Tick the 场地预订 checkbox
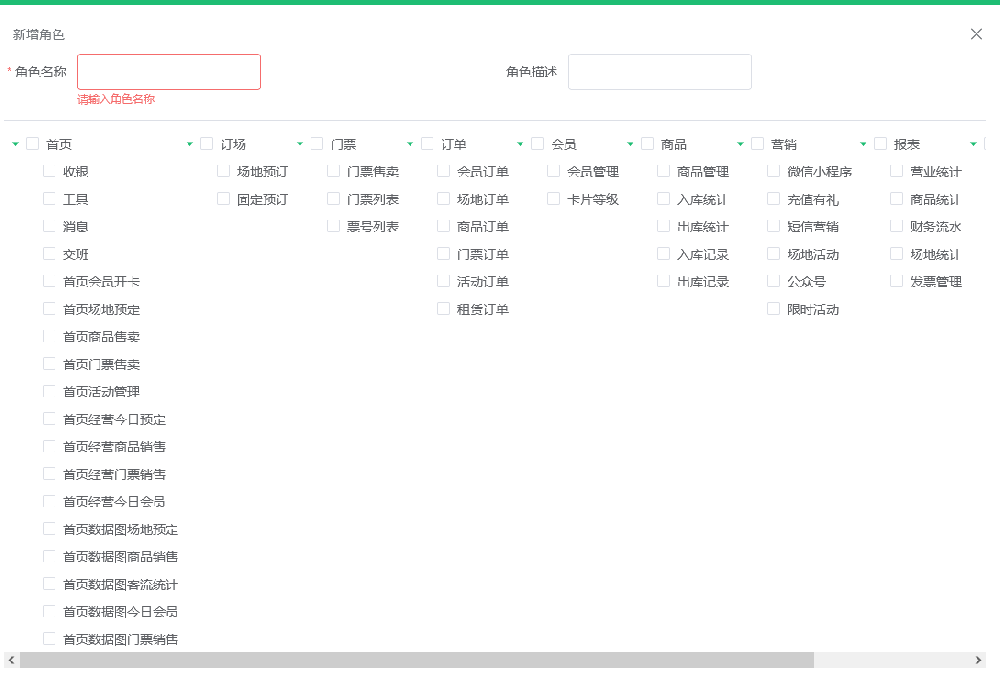1000x673 pixels. click(224, 171)
